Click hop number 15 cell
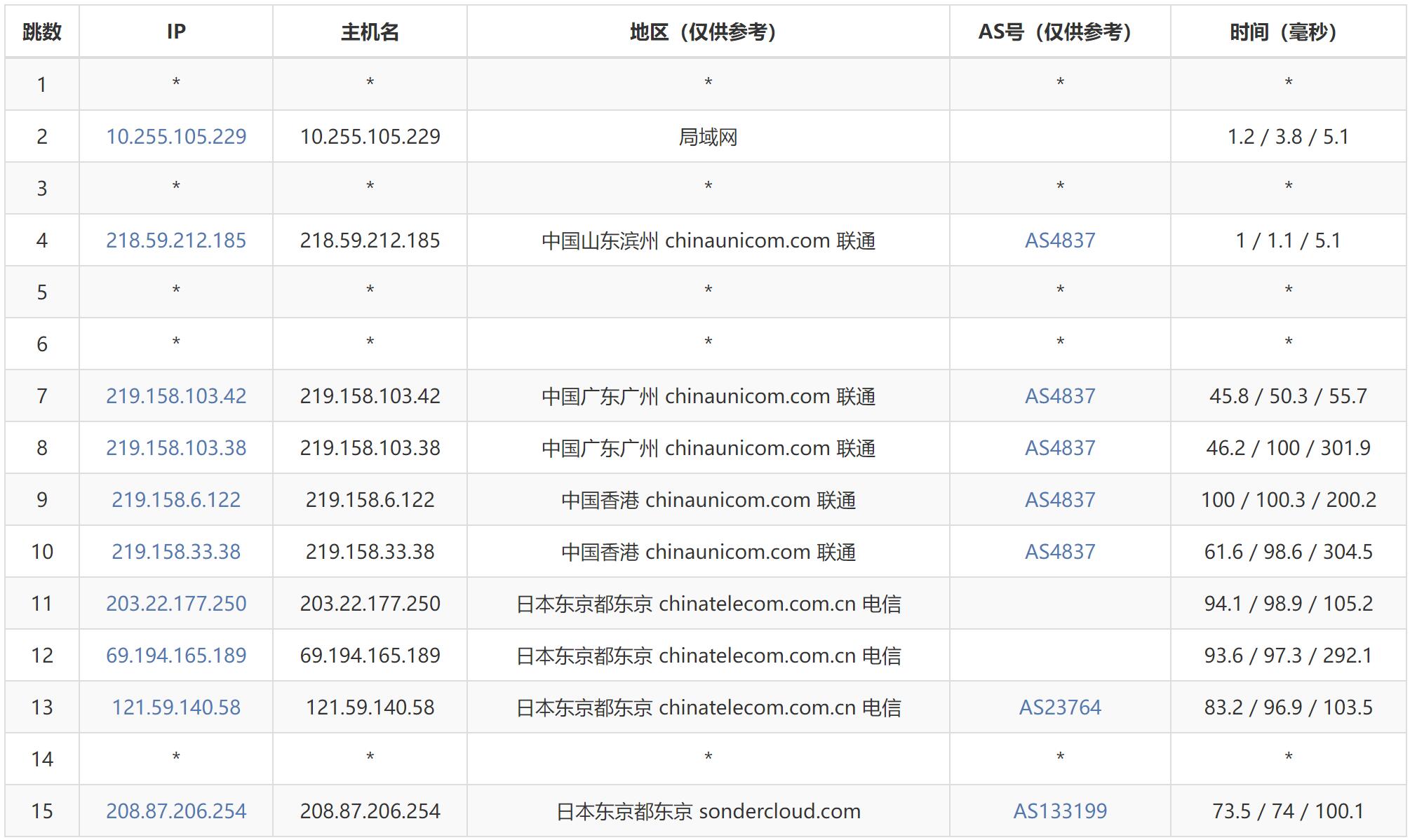The image size is (1410, 840). coord(42,811)
